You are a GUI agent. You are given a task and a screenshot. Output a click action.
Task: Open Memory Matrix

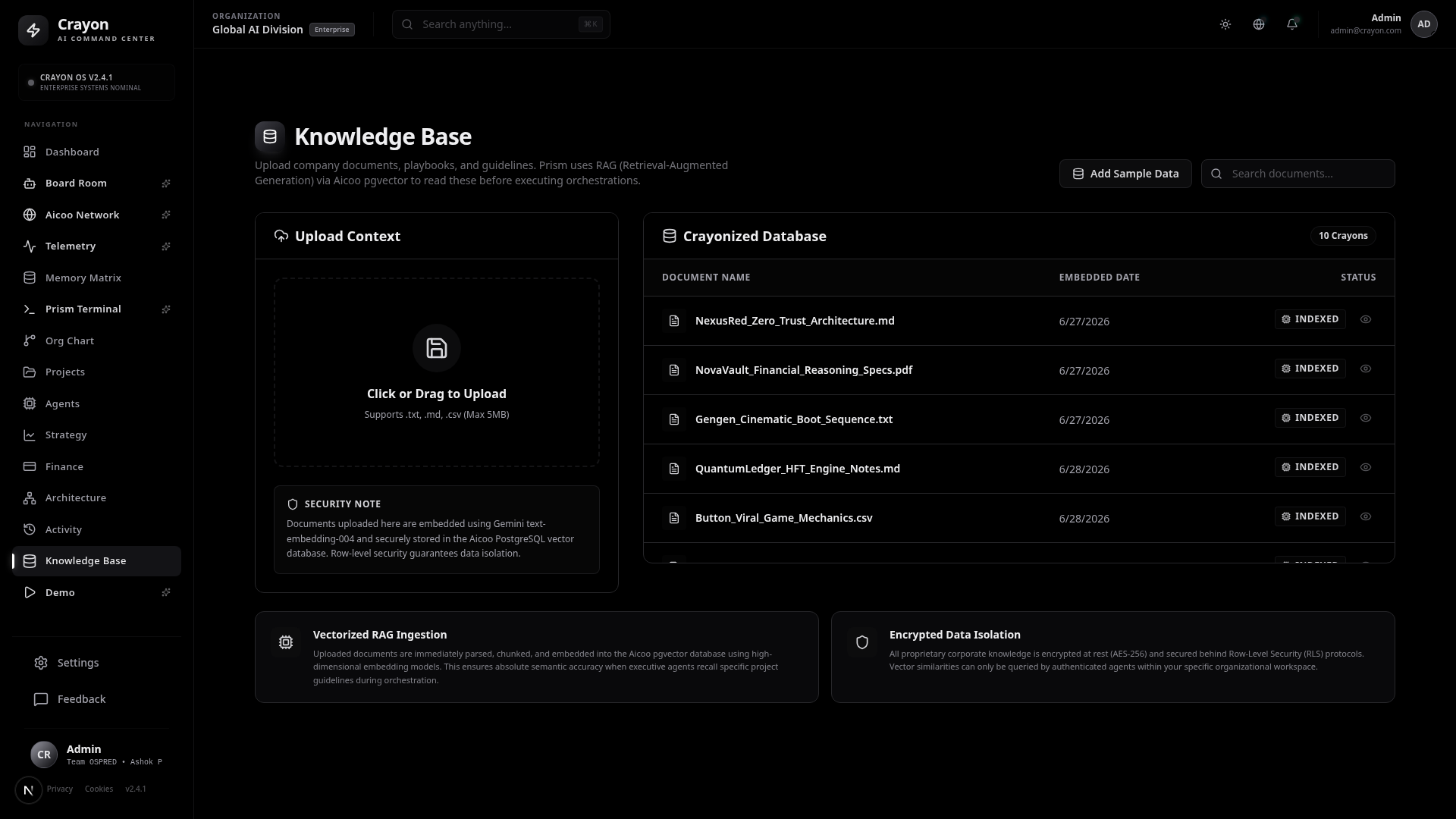96,278
